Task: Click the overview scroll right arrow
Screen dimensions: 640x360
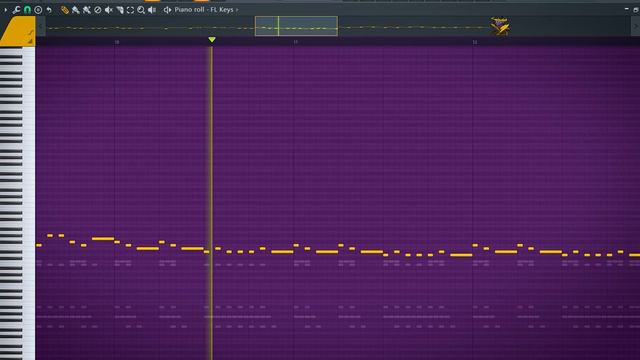Action: pyautogui.click(x=636, y=26)
